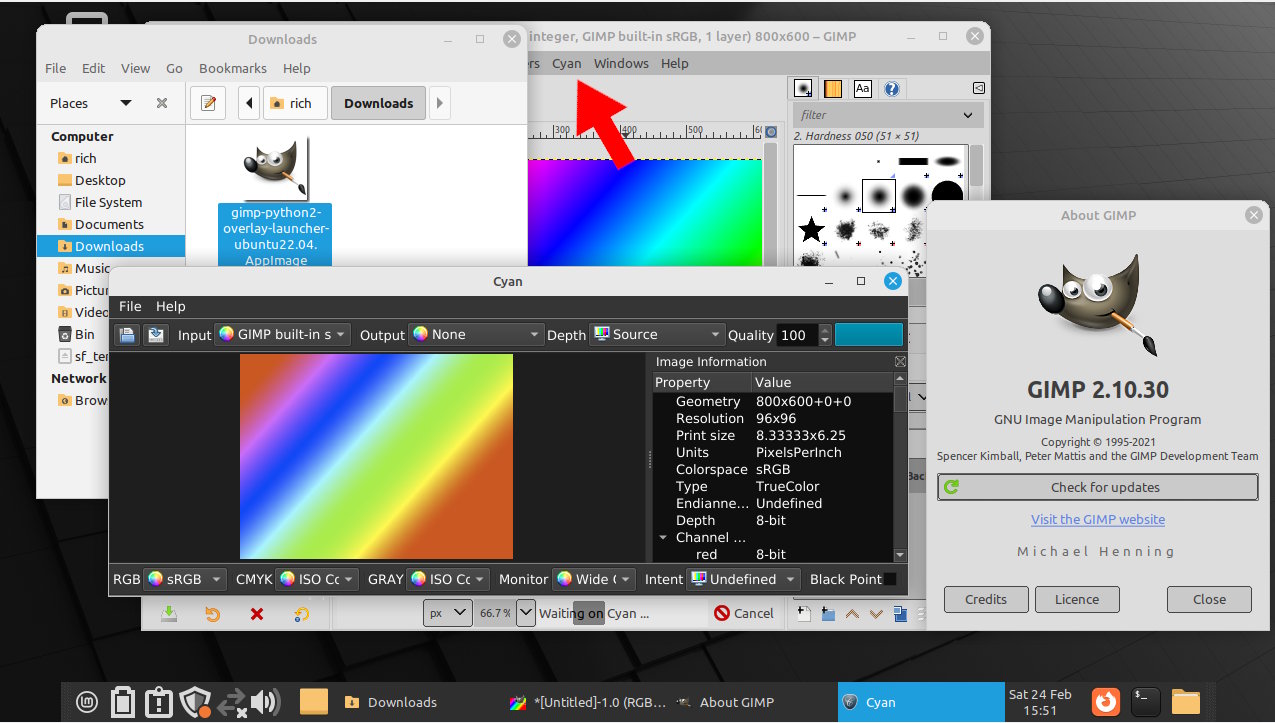Open the Brushes tab in GIMP dock
This screenshot has height=723, width=1275.
tap(802, 89)
